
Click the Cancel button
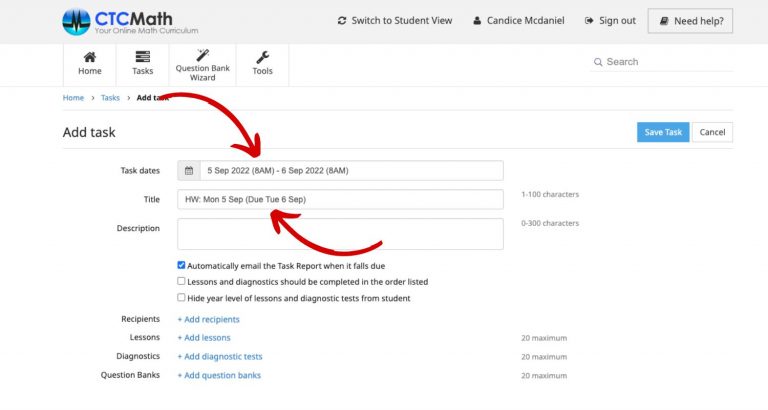click(712, 132)
